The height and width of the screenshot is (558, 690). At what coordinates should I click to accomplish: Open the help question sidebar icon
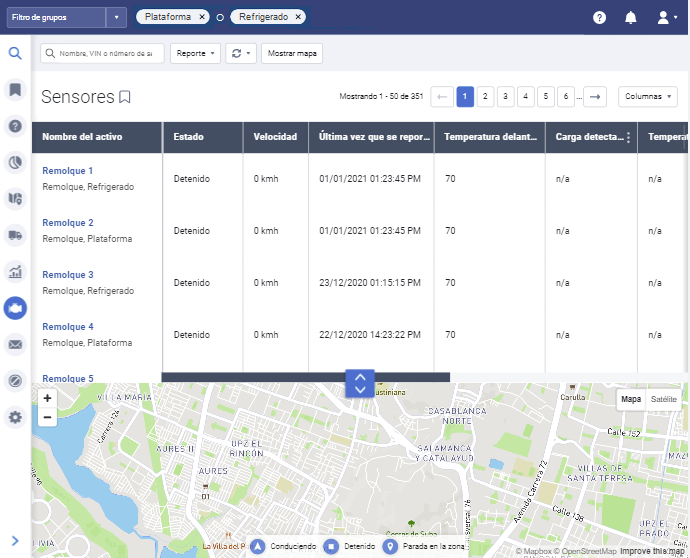15,126
